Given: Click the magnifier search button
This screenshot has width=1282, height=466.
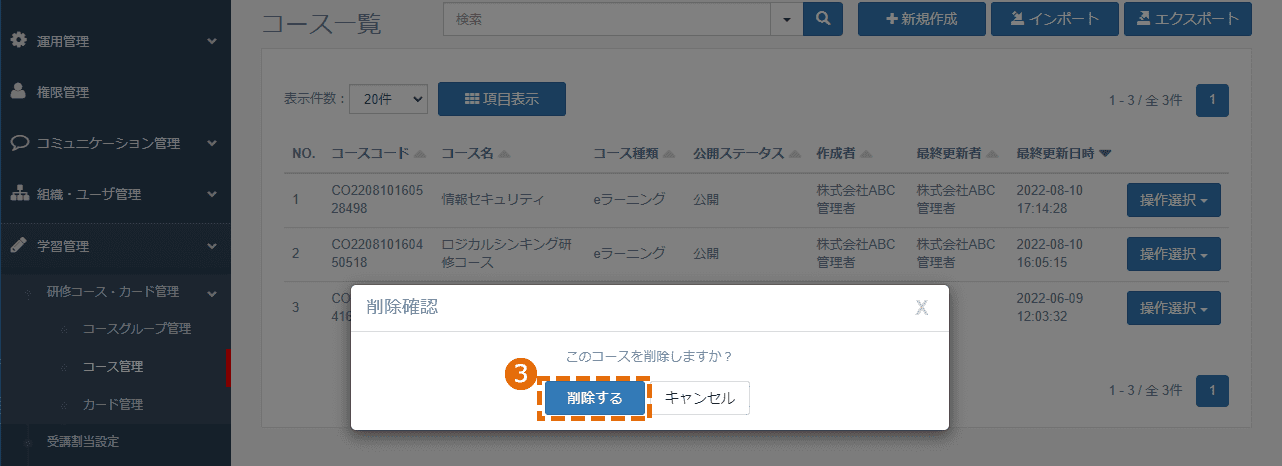Looking at the screenshot, I should point(823,19).
